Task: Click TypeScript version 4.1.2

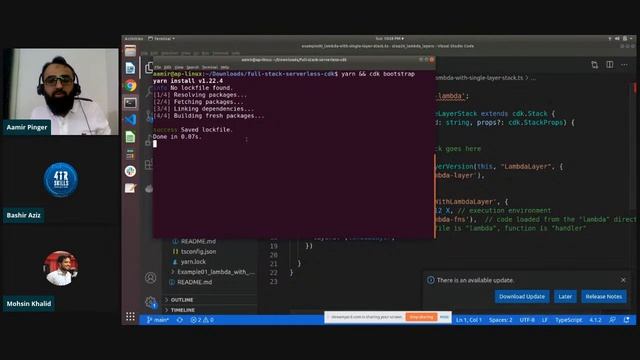Action: 596,320
